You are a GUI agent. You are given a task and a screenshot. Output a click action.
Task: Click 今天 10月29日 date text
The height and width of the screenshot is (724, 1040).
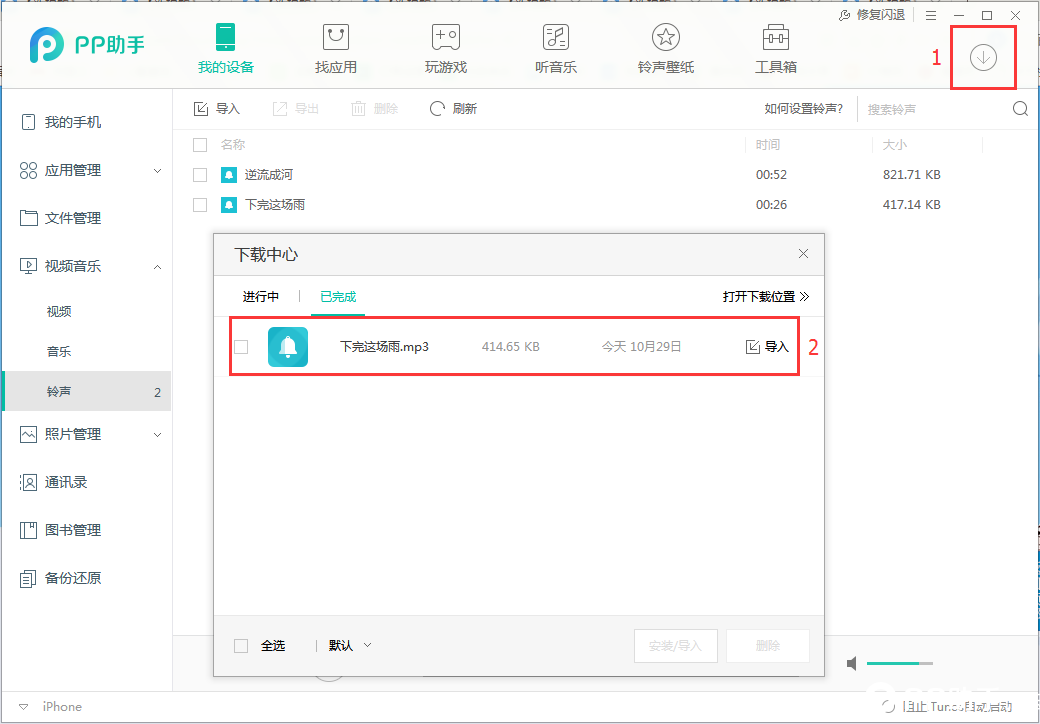click(x=641, y=347)
